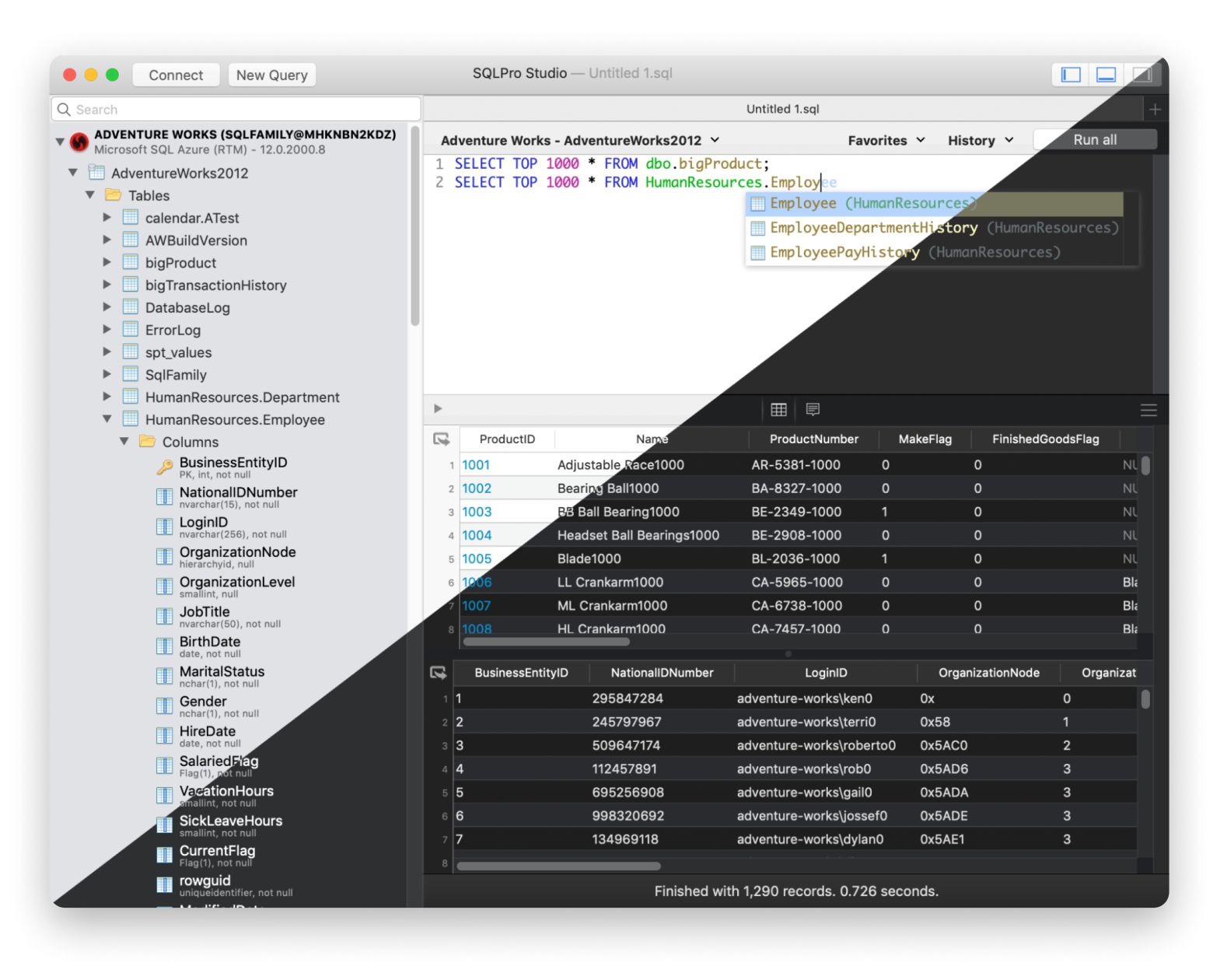Click the calendar.ATest table icon
The width and height of the screenshot is (1213, 980).
pos(131,218)
